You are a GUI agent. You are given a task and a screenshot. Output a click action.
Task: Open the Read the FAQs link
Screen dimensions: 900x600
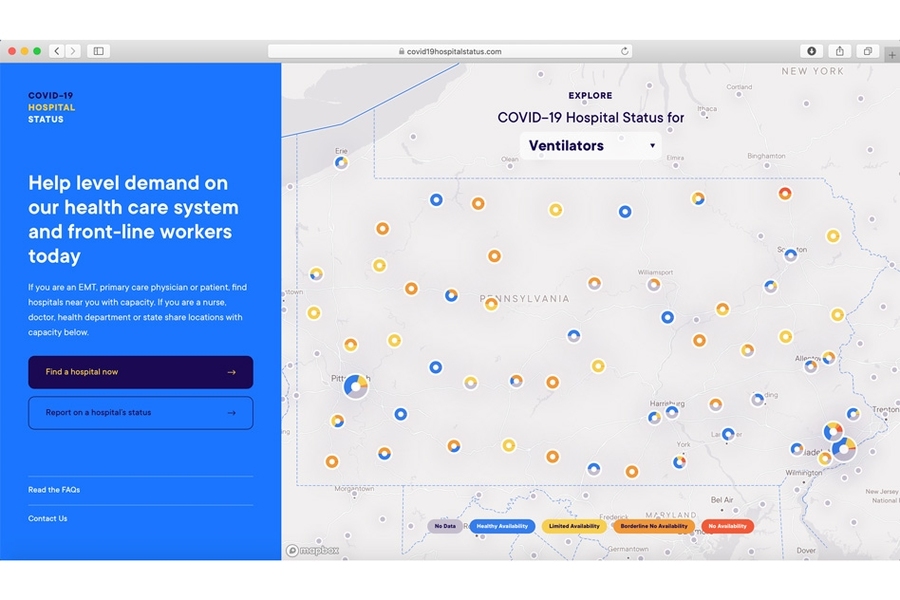coord(54,490)
